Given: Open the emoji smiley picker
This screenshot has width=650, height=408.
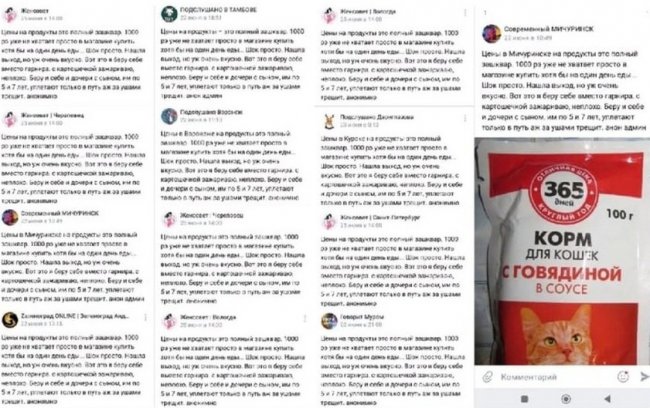Looking at the screenshot, I should (623, 376).
